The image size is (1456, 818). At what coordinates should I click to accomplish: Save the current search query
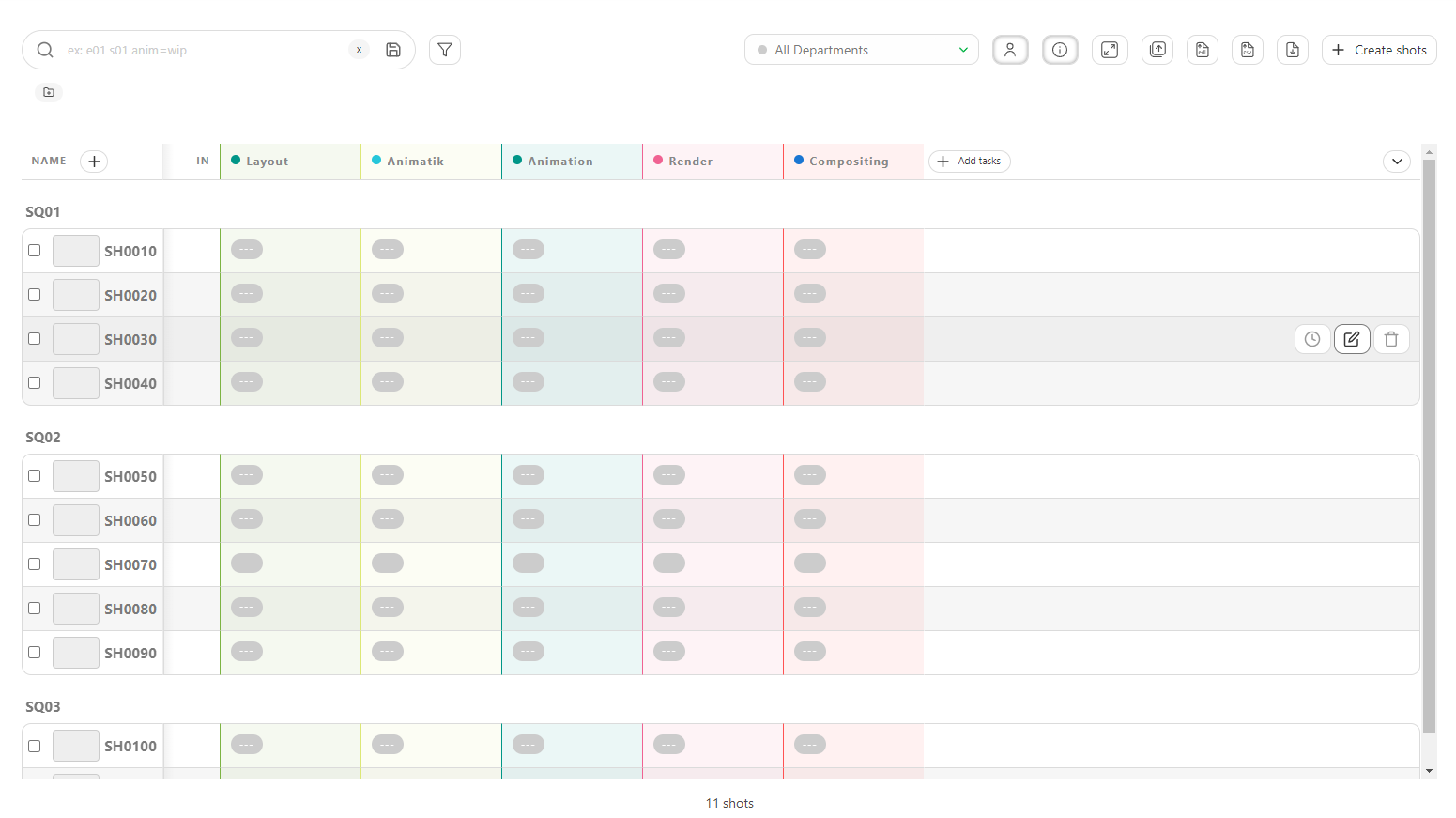393,50
